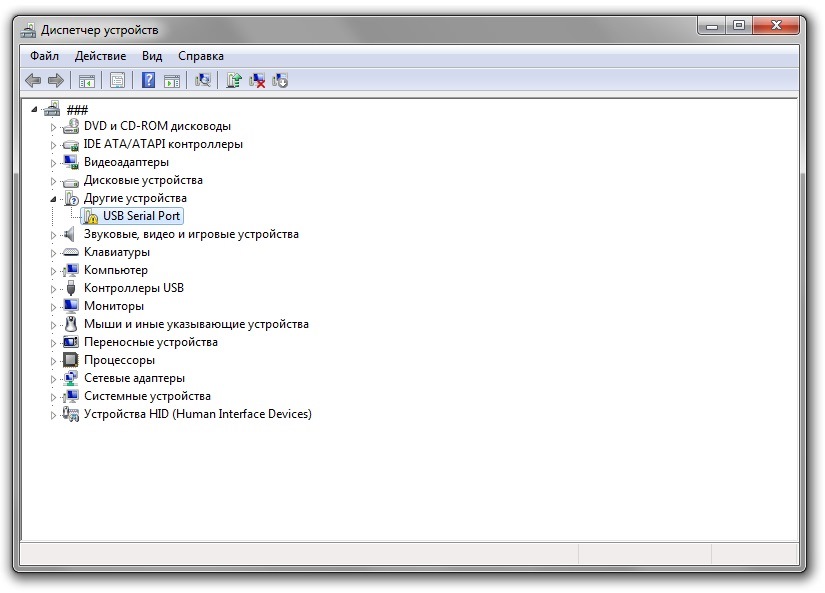This screenshot has height=593, width=825.
Task: Click the DVD и CD-ROM drive icon
Action: (x=71, y=126)
